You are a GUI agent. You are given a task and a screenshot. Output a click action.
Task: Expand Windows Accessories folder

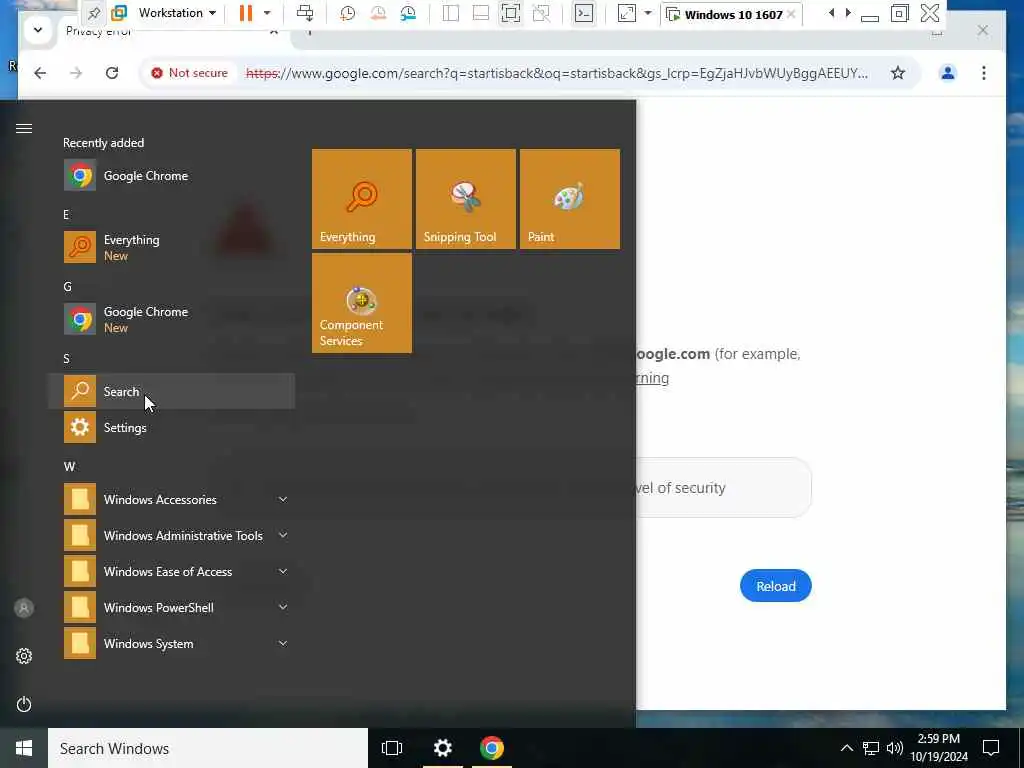pyautogui.click(x=172, y=500)
